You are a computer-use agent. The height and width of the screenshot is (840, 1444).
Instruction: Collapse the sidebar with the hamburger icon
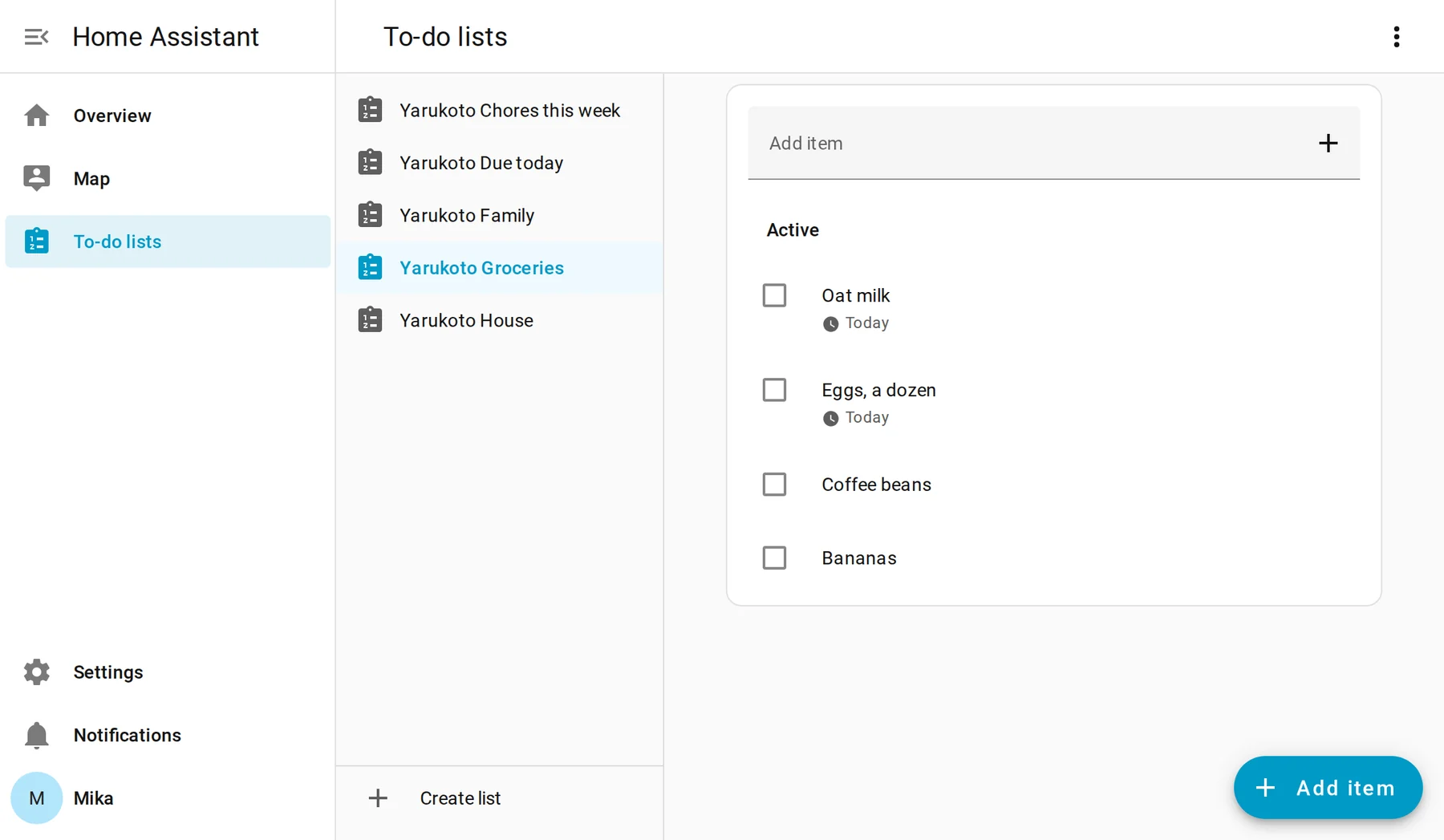pos(36,37)
